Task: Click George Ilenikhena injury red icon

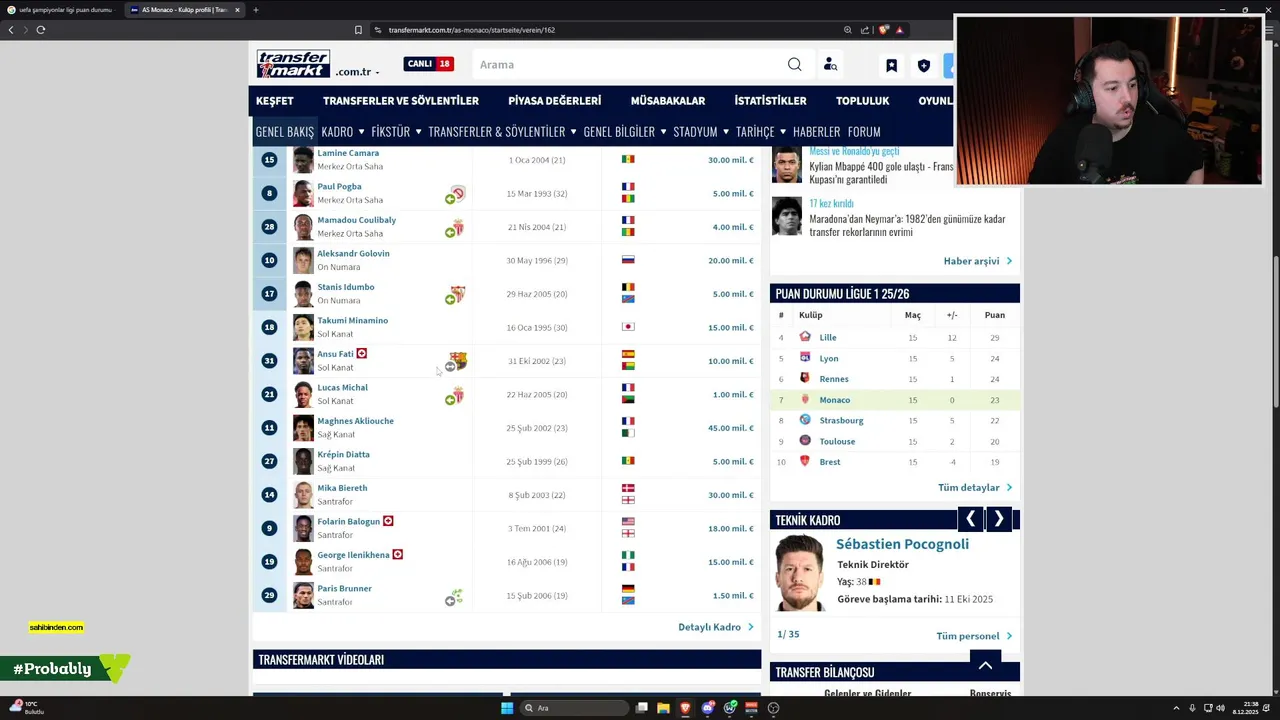Action: [397, 554]
